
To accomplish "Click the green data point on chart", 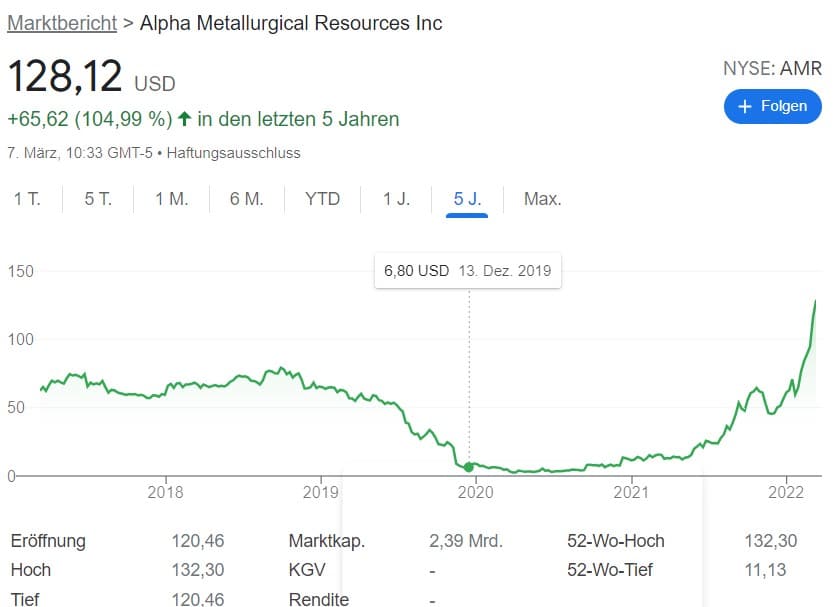I will [x=469, y=467].
